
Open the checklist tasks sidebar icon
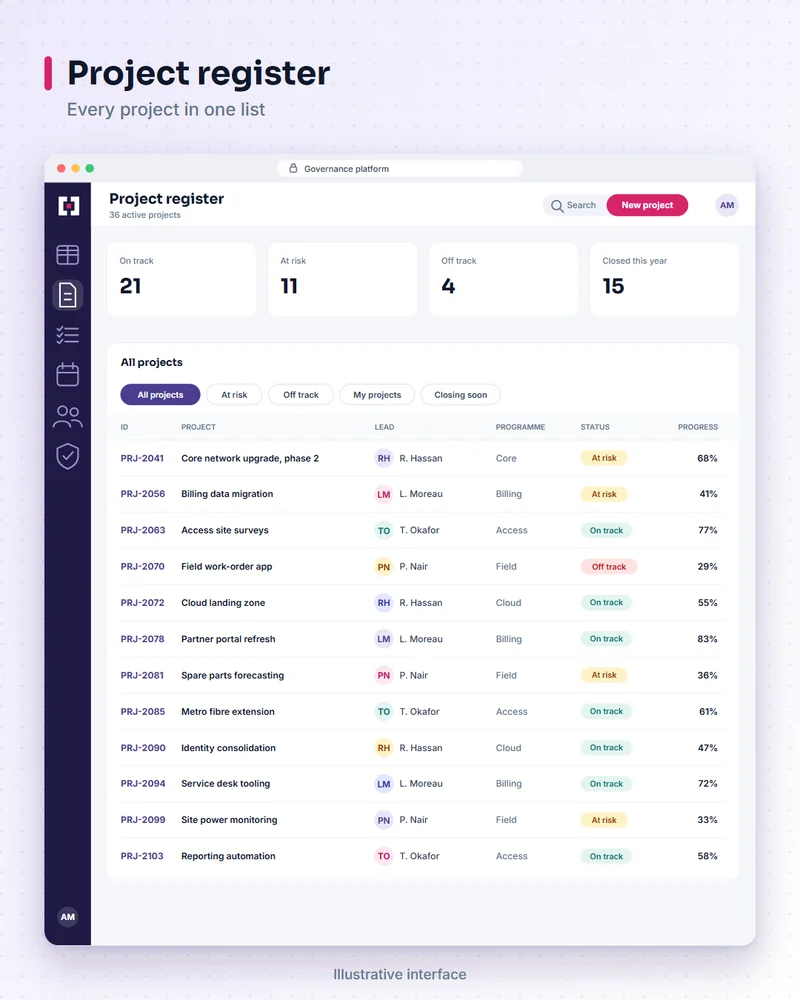pos(68,335)
